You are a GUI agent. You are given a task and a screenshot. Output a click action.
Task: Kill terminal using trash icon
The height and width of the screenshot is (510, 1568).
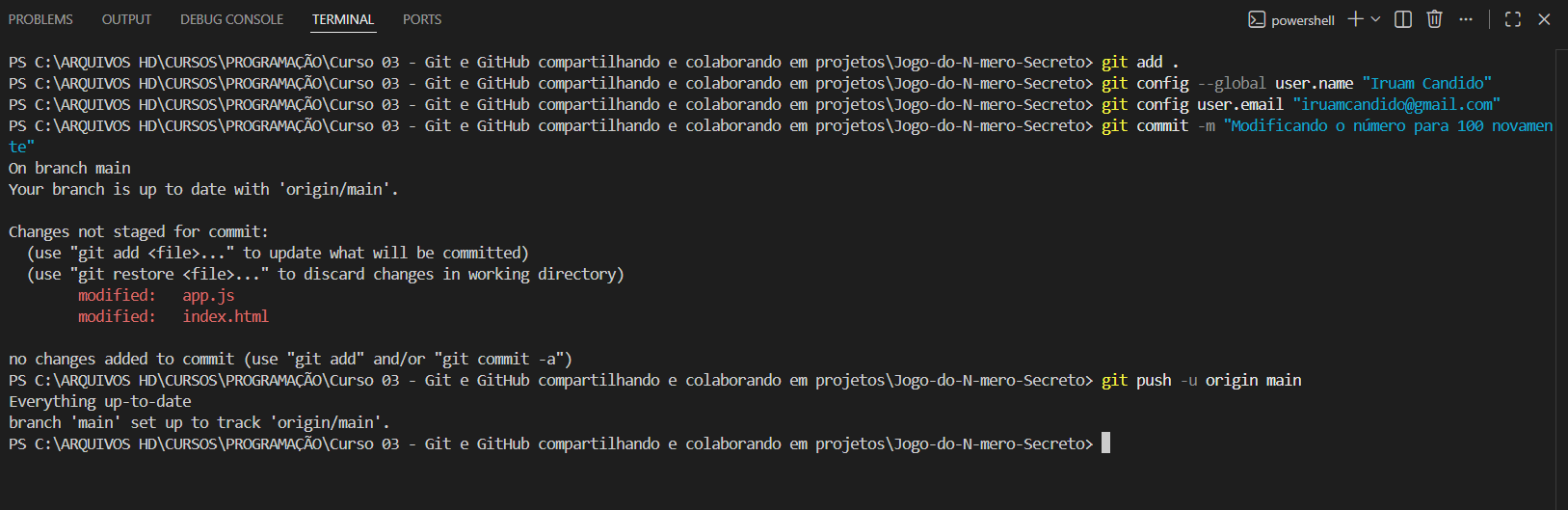coord(1434,19)
